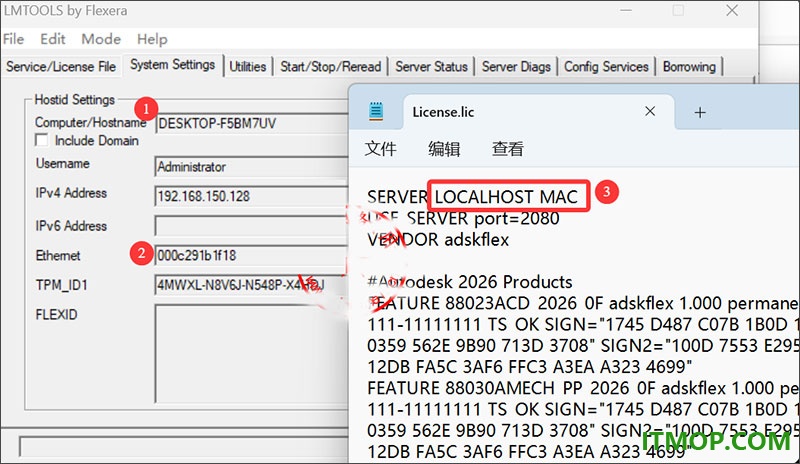Open the Utilities tab
This screenshot has height=464, width=800.
(x=247, y=66)
